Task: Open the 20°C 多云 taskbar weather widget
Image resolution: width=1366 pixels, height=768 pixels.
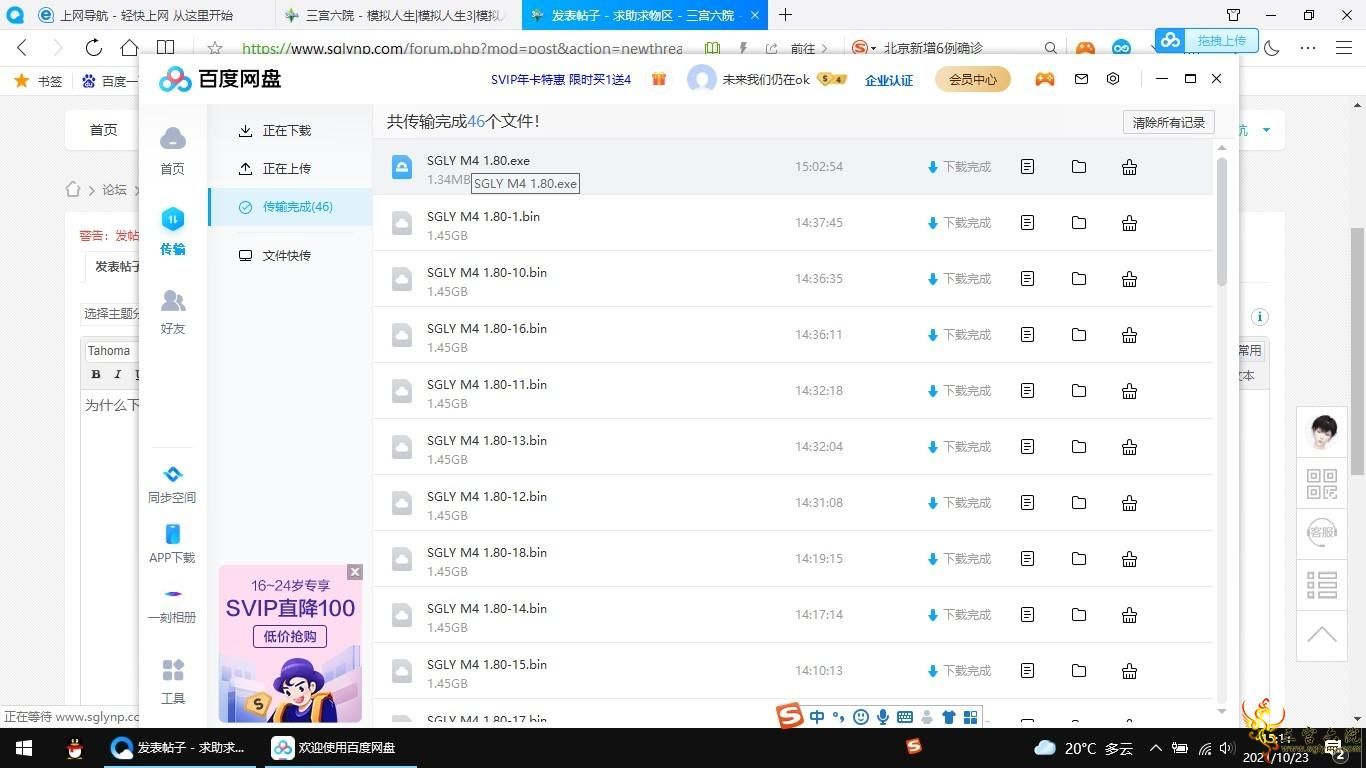Action: pyautogui.click(x=1084, y=747)
